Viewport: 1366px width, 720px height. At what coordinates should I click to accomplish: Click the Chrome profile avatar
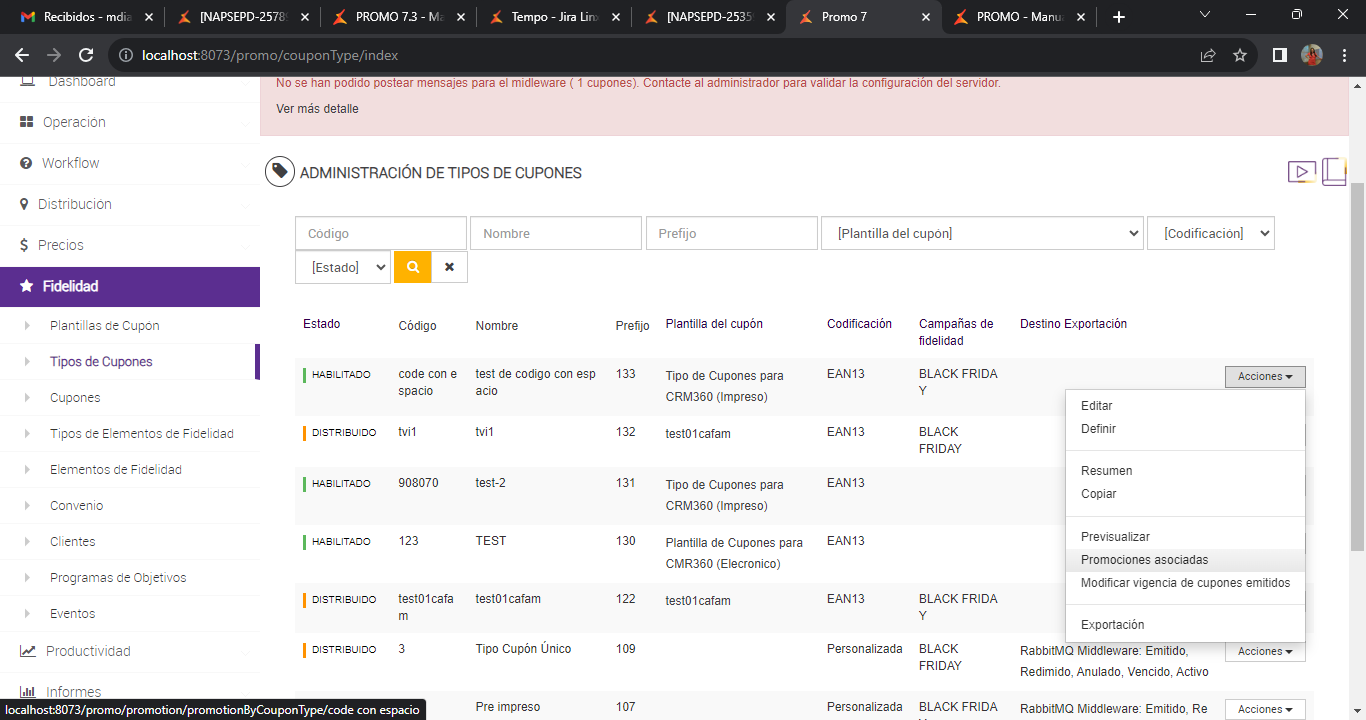pyautogui.click(x=1311, y=56)
